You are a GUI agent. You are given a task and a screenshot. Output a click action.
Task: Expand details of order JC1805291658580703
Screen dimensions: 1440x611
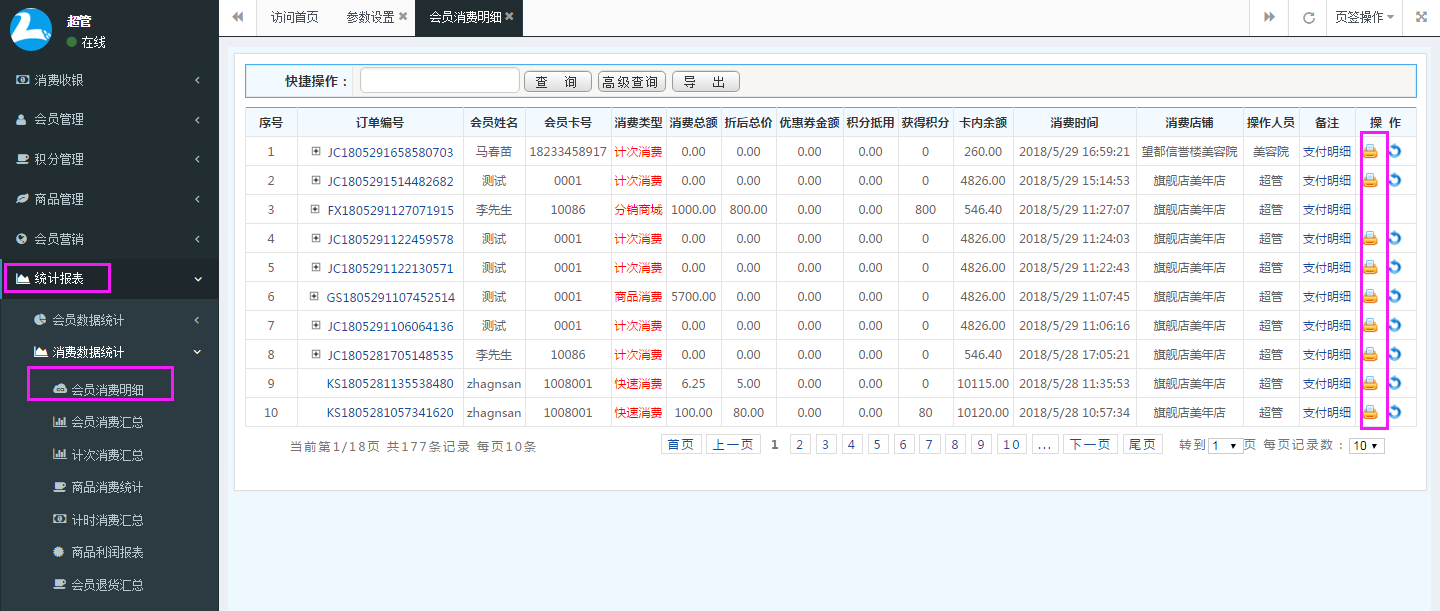(x=316, y=152)
